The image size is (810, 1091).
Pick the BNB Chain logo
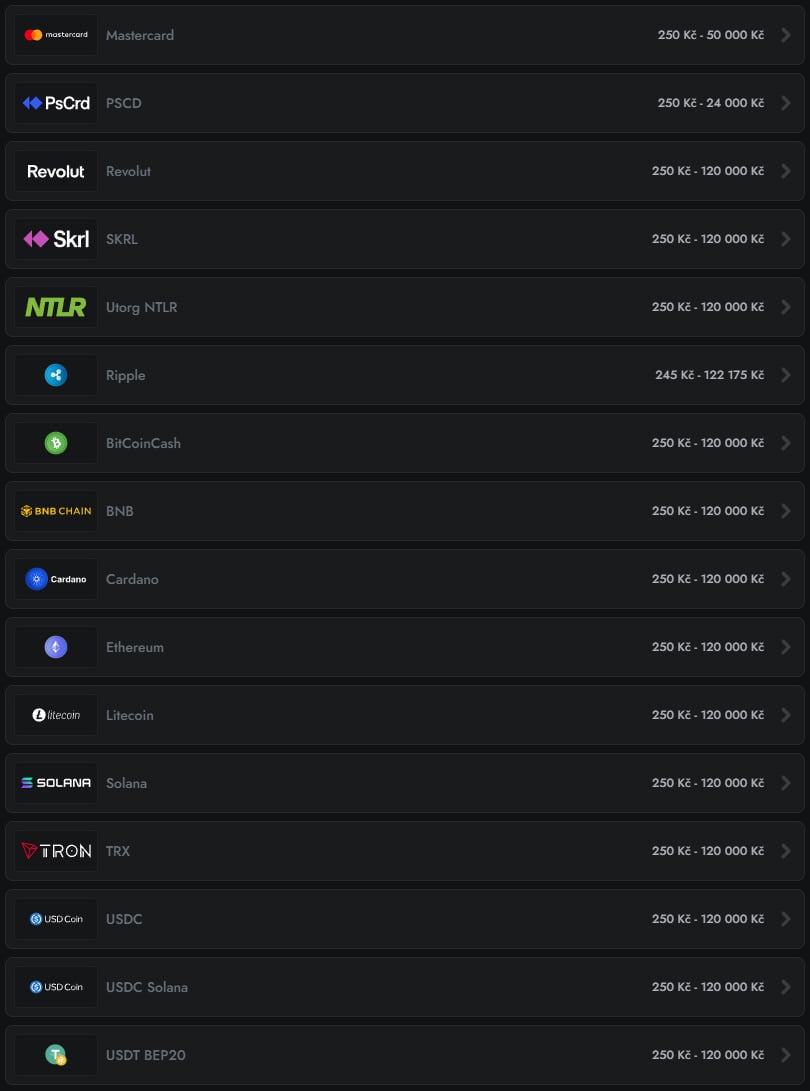(x=56, y=511)
